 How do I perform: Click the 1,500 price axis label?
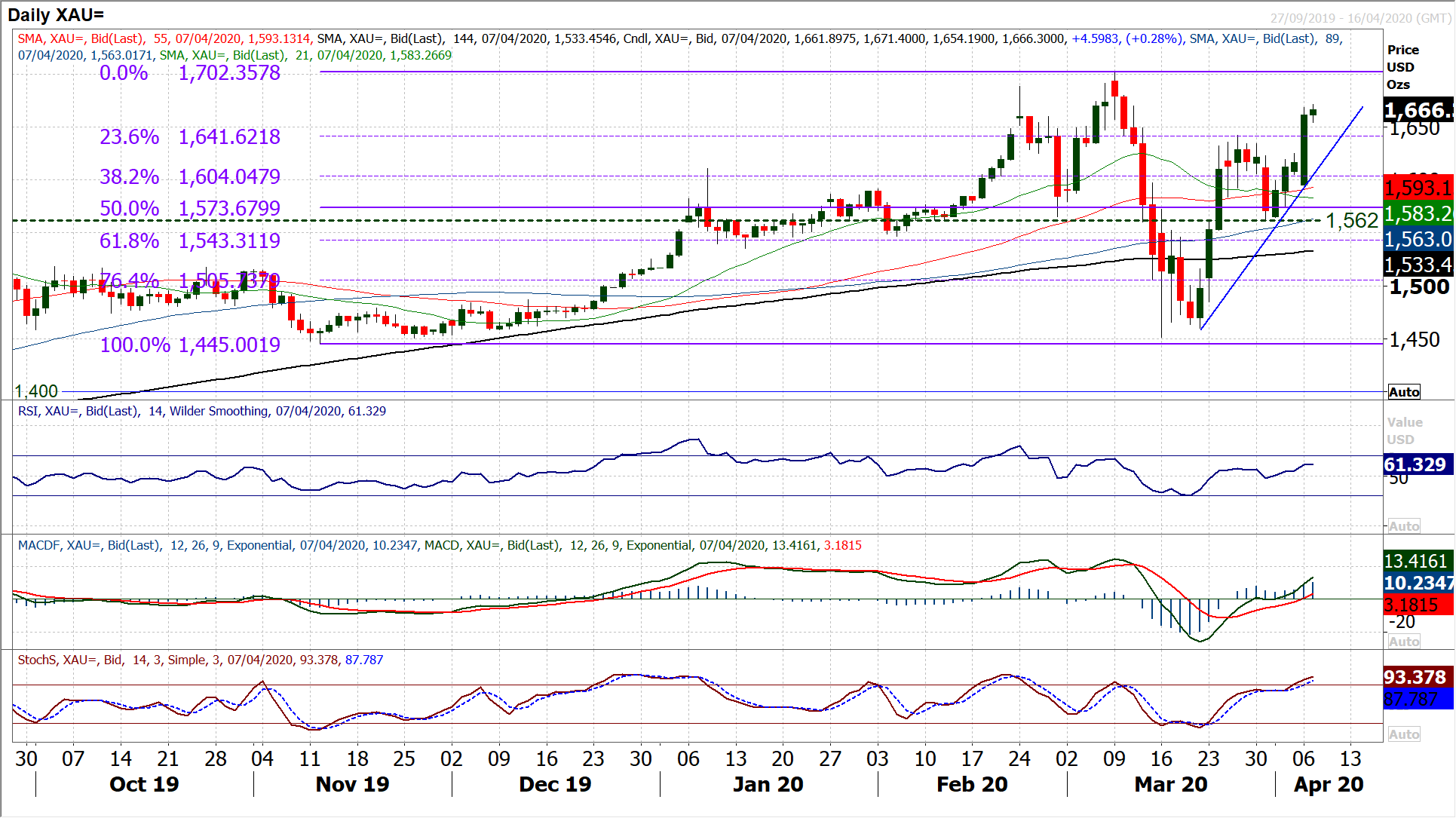1419,287
